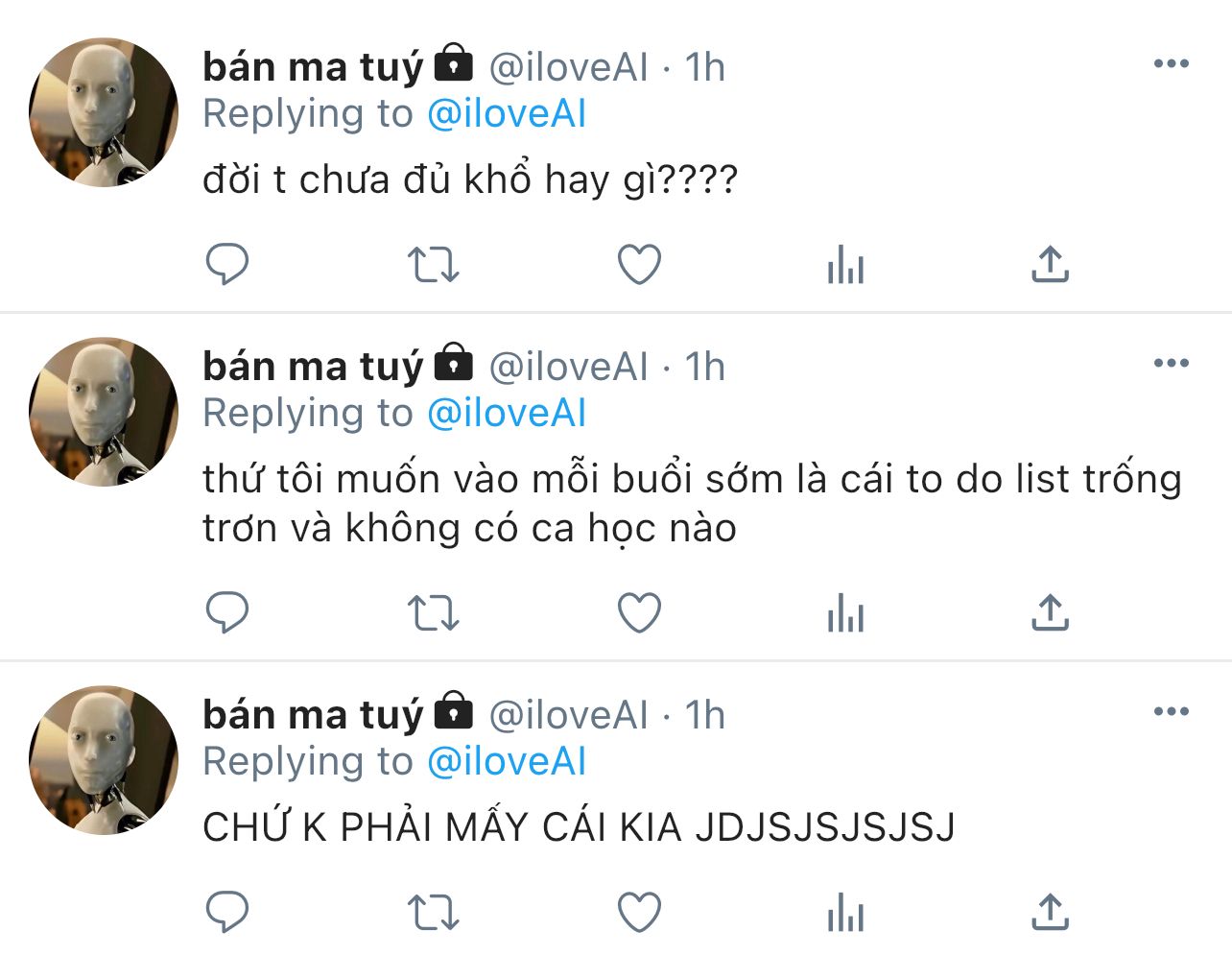Share the 'đời t chưa đủ khổ hay gì' tweet

point(1051,264)
